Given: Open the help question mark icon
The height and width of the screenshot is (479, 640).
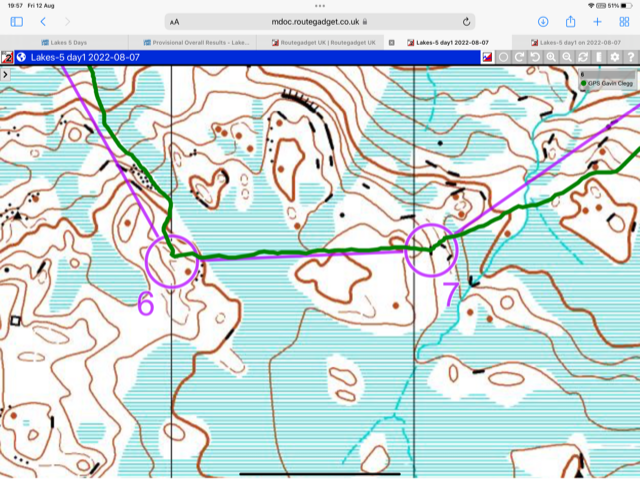Looking at the screenshot, I should point(631,58).
